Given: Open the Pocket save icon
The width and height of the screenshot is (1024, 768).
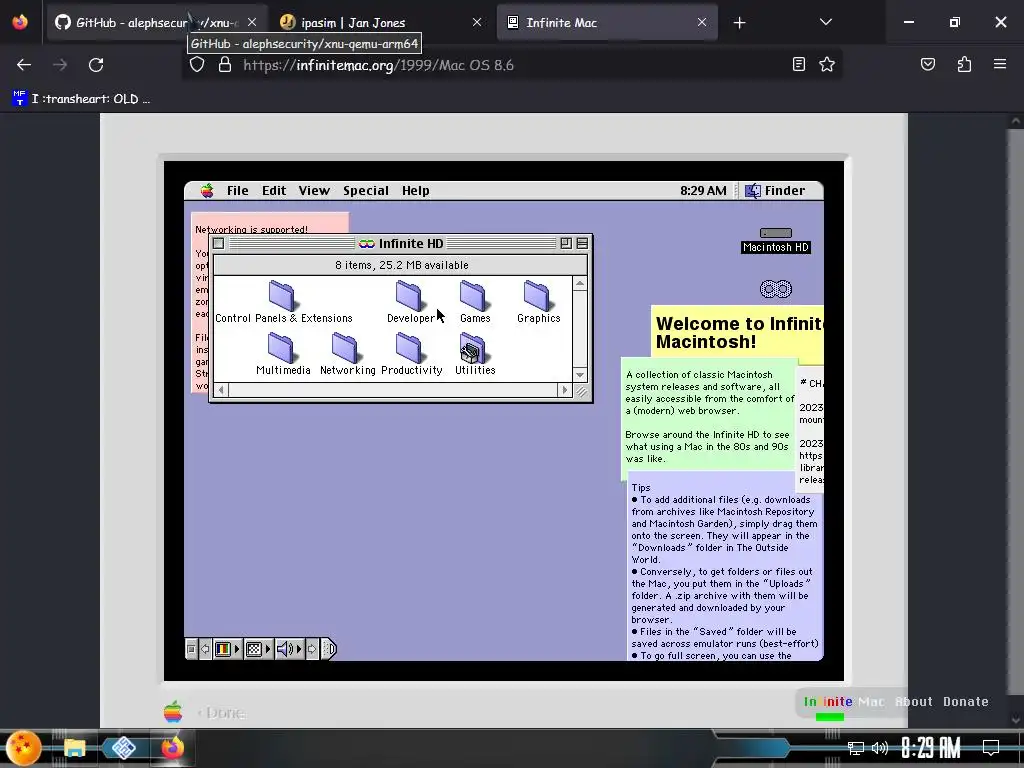Looking at the screenshot, I should click(x=927, y=64).
